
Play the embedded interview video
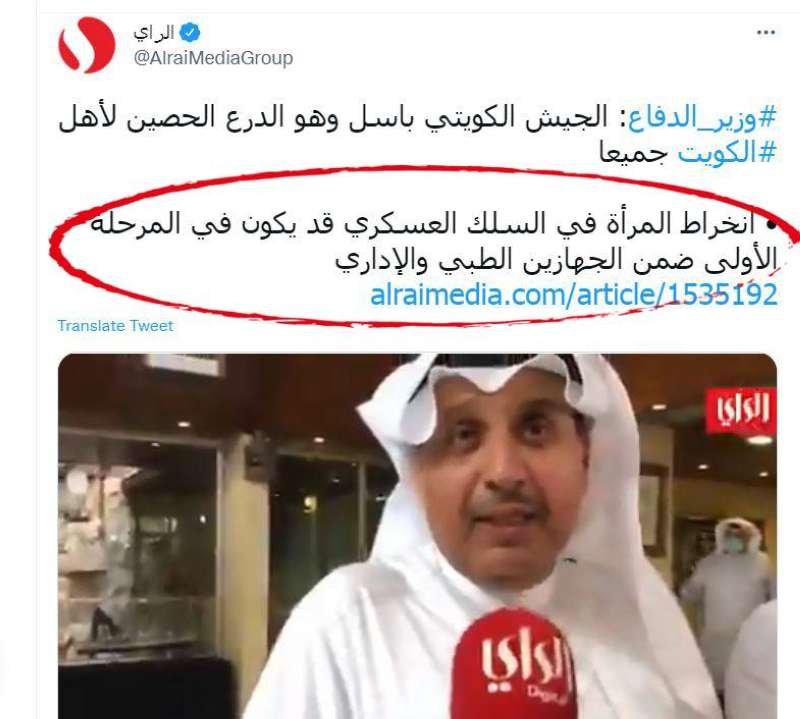tap(417, 536)
